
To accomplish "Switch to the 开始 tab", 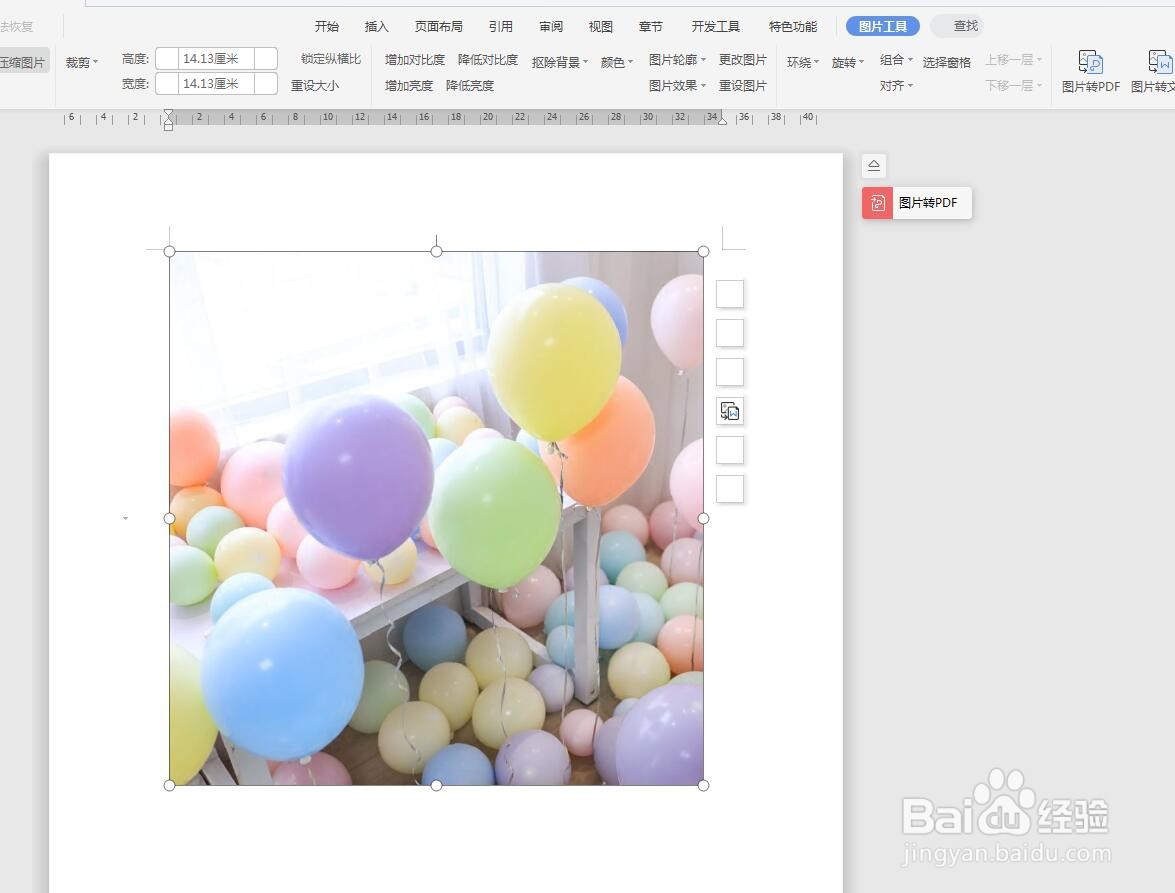I will [x=327, y=26].
